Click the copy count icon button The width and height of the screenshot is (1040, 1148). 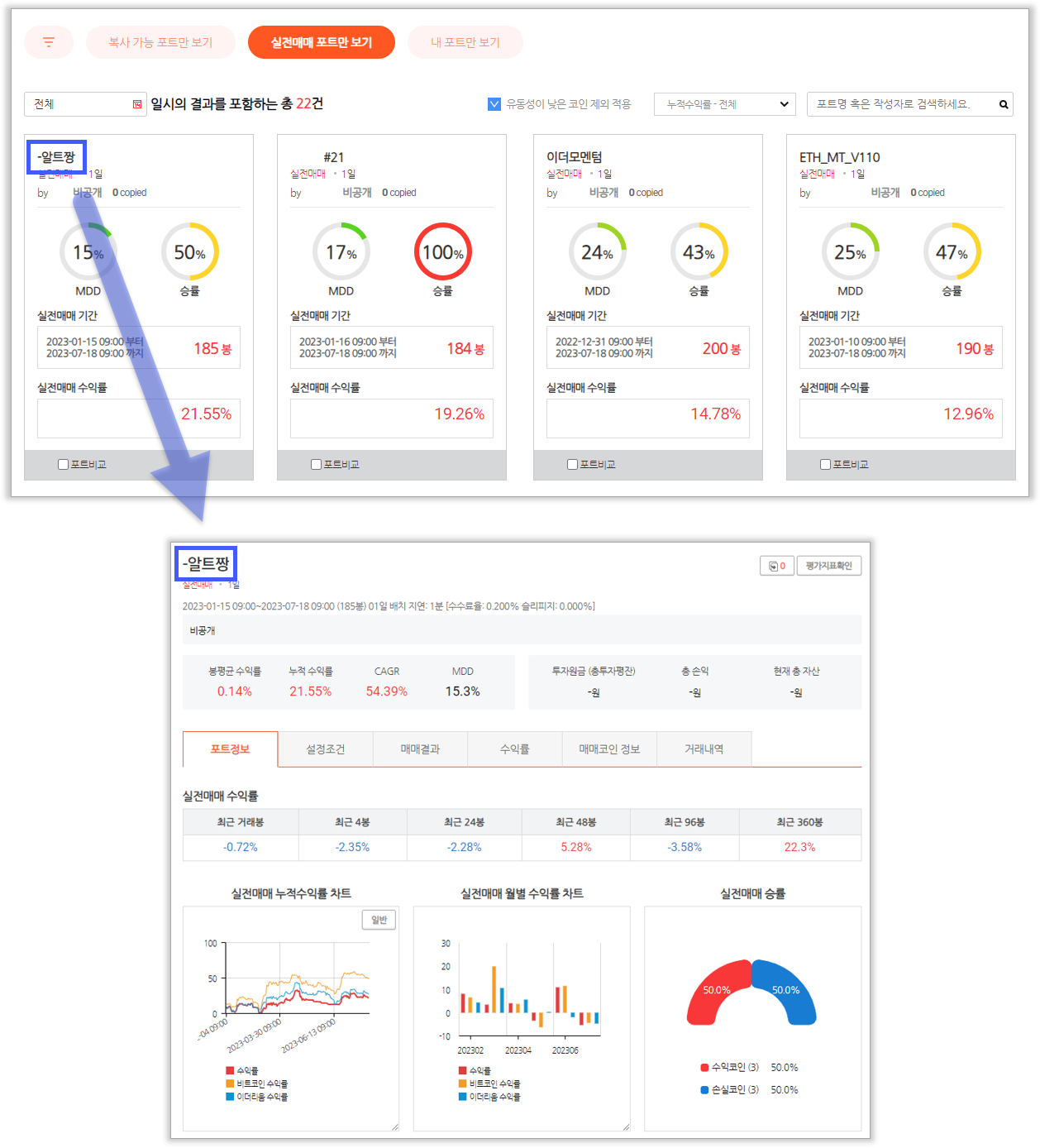pyautogui.click(x=776, y=566)
